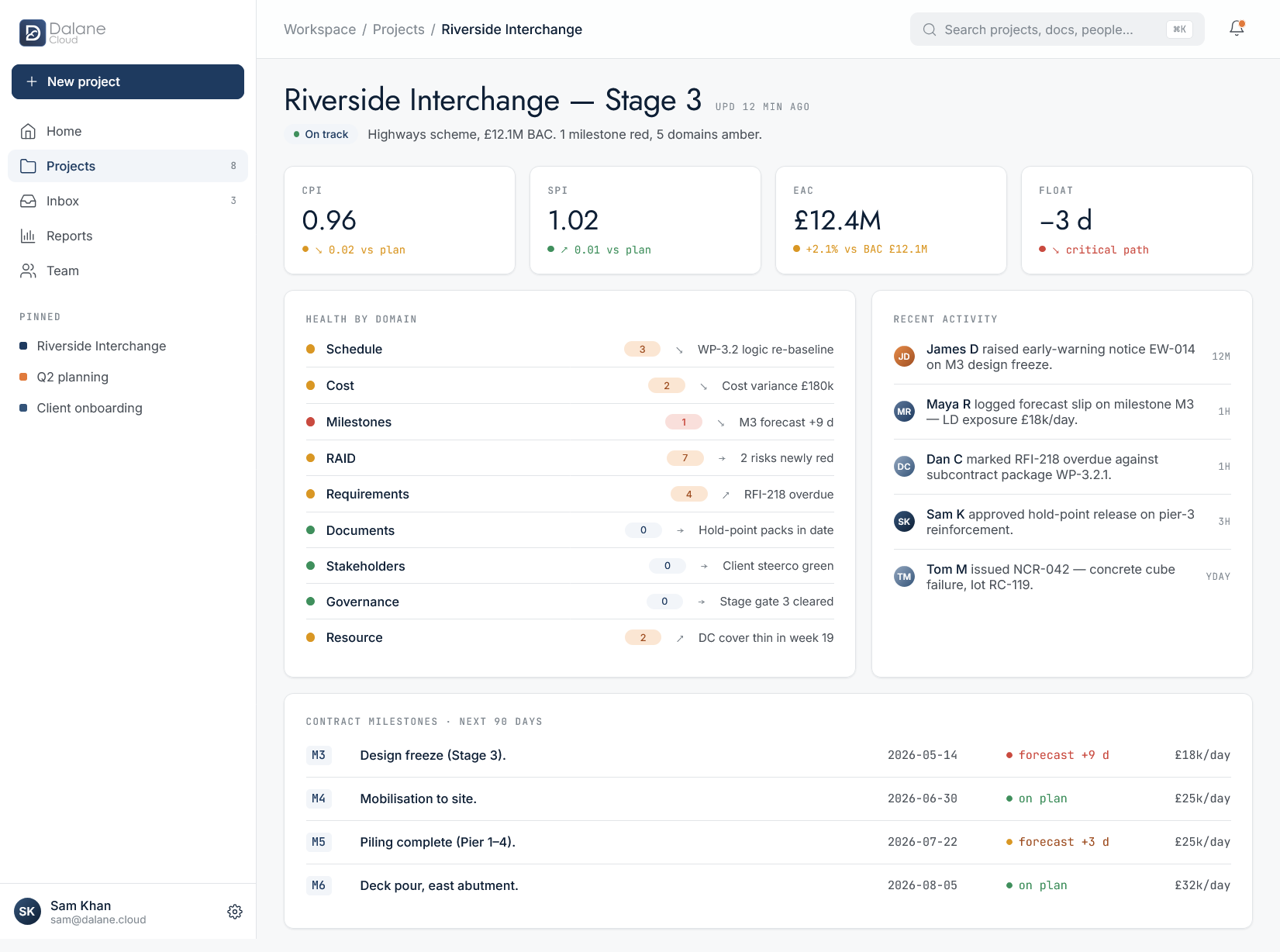The width and height of the screenshot is (1280, 952).
Task: Click Requirements count badge 4
Action: click(689, 495)
